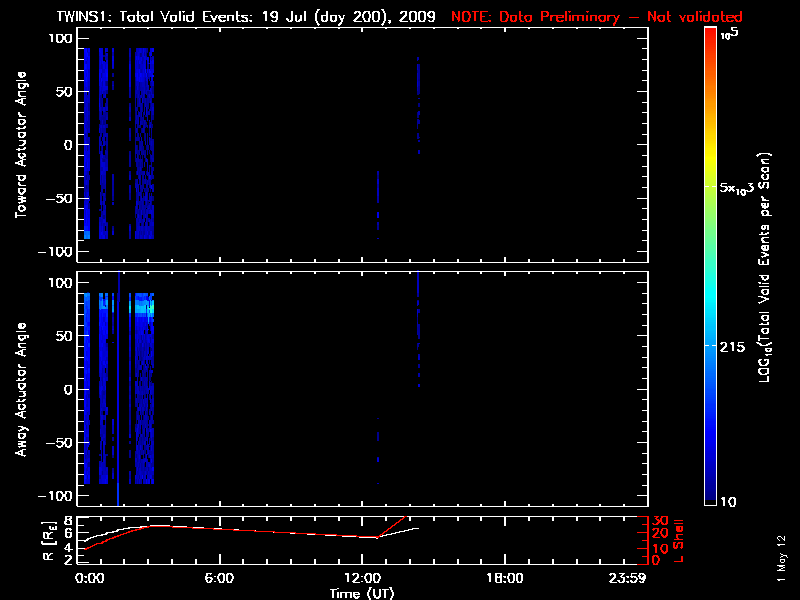Select the Away Actuator Angle axis label
Screen dimensions: 800x600
(x=20, y=390)
